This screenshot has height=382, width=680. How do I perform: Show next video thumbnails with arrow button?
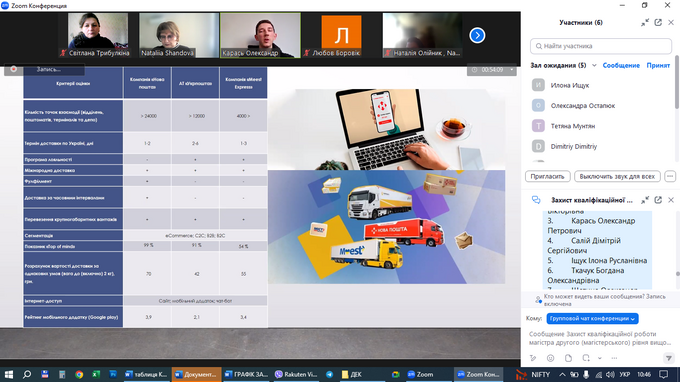477,35
